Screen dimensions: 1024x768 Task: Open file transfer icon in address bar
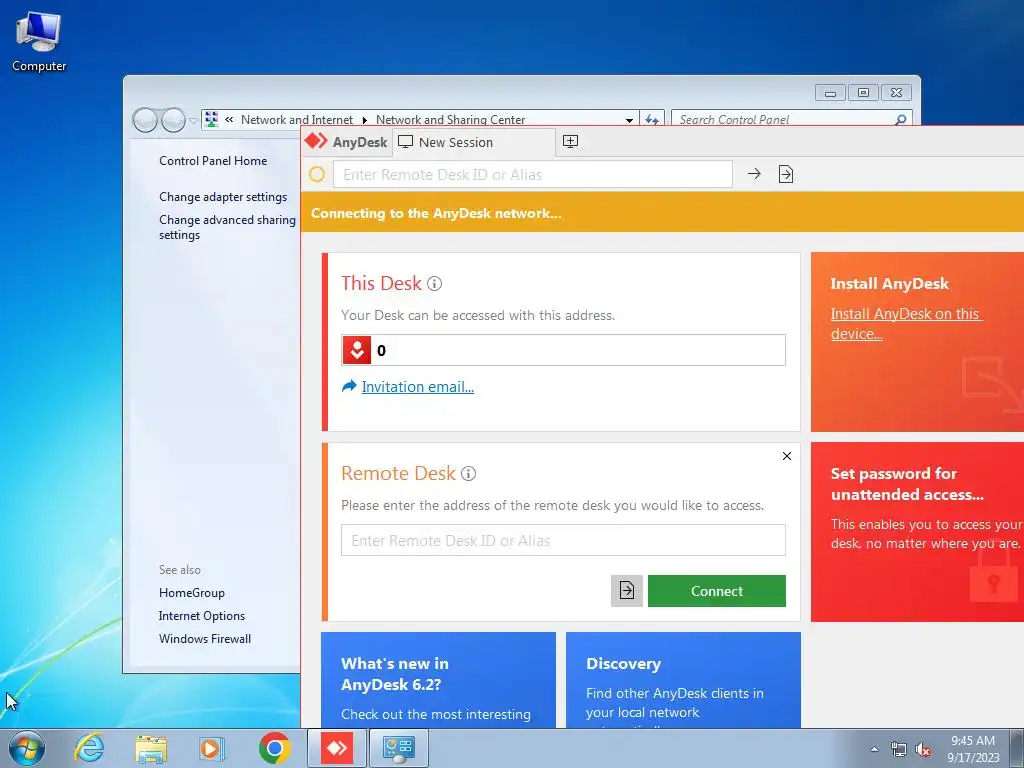786,174
